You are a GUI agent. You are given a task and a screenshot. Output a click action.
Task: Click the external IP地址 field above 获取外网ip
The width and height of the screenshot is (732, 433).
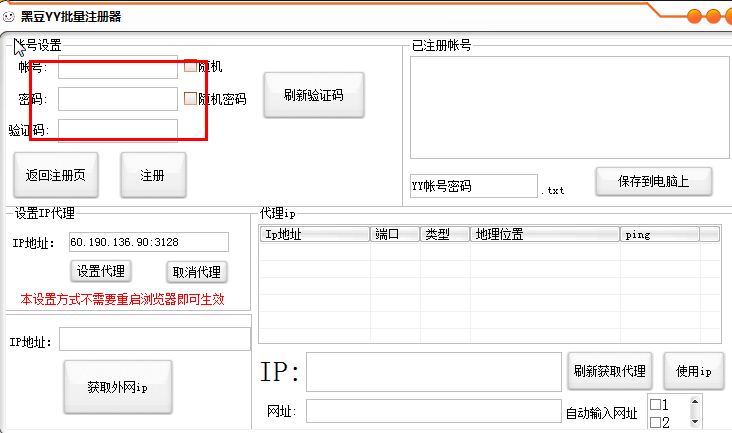point(155,339)
